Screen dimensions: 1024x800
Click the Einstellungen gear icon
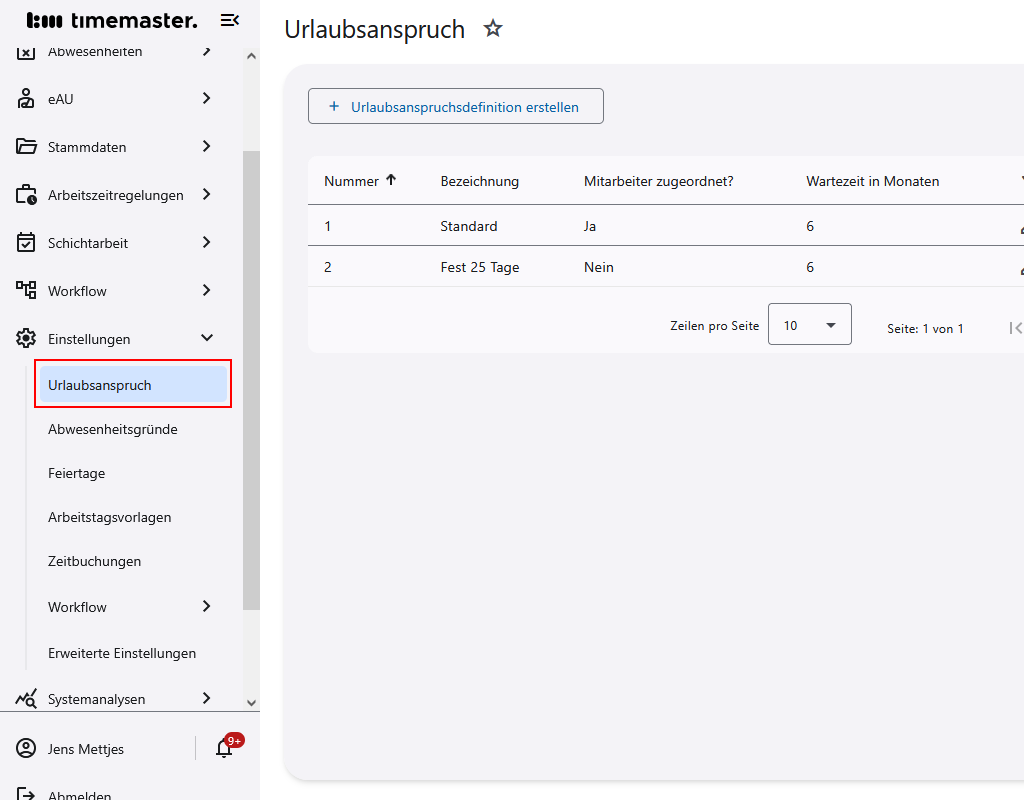(26, 339)
